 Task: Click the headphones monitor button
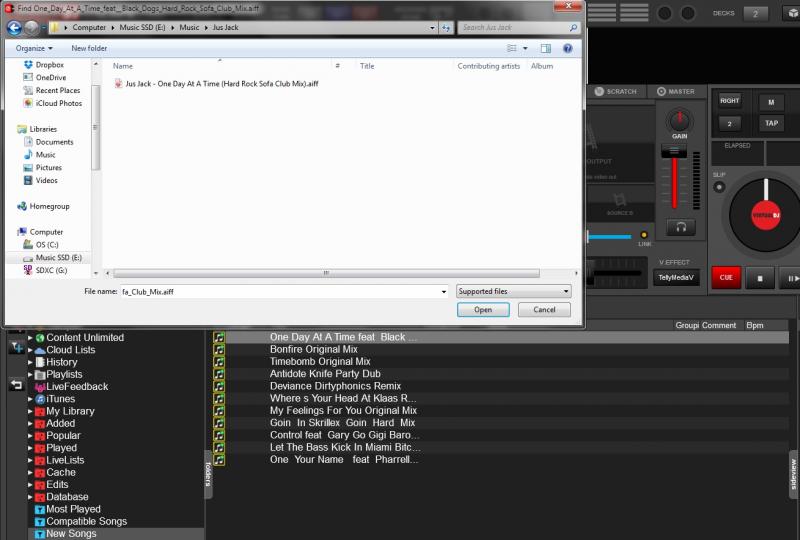coord(680,228)
